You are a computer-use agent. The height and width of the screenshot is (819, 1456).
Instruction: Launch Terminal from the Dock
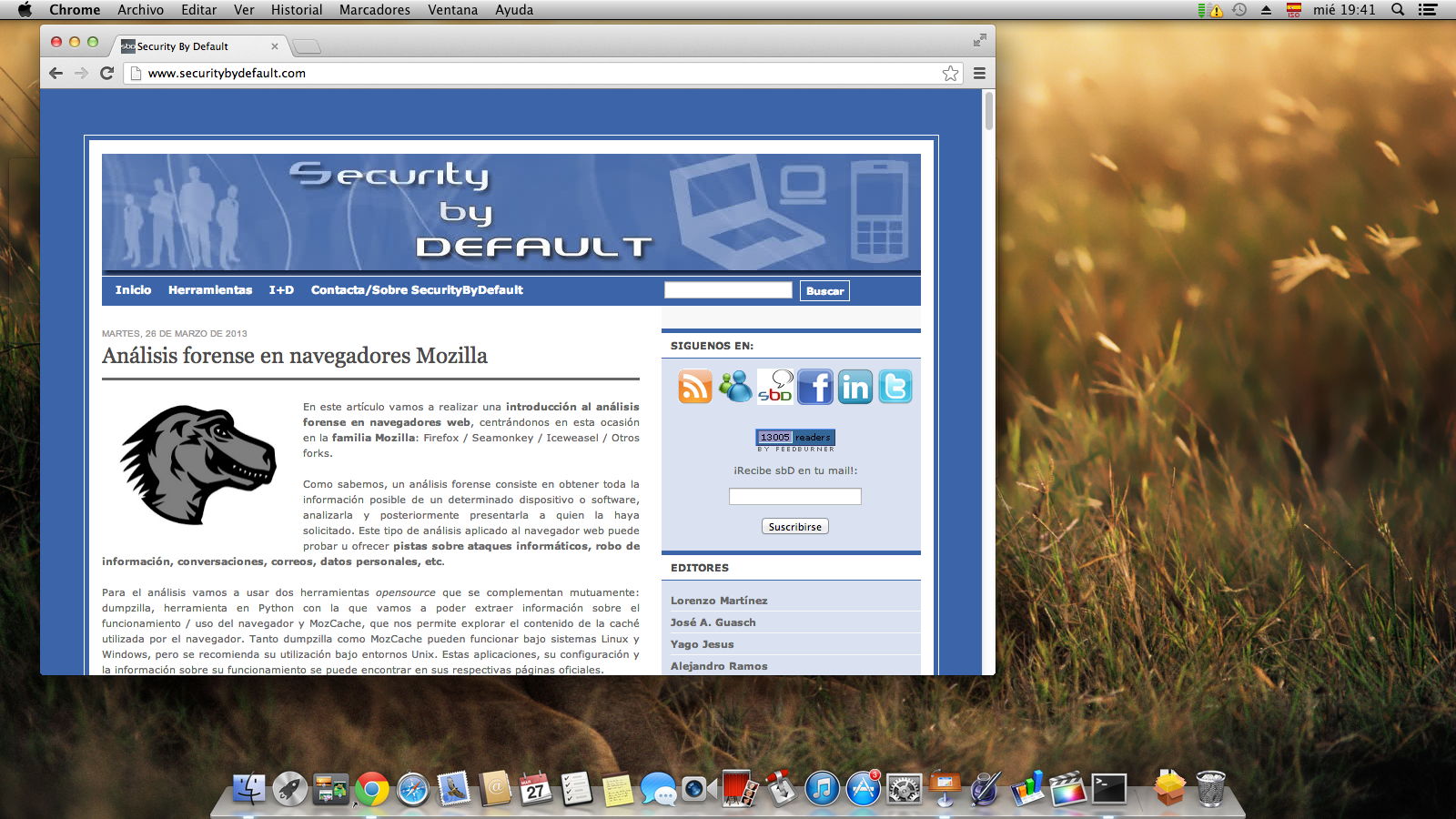1108,789
